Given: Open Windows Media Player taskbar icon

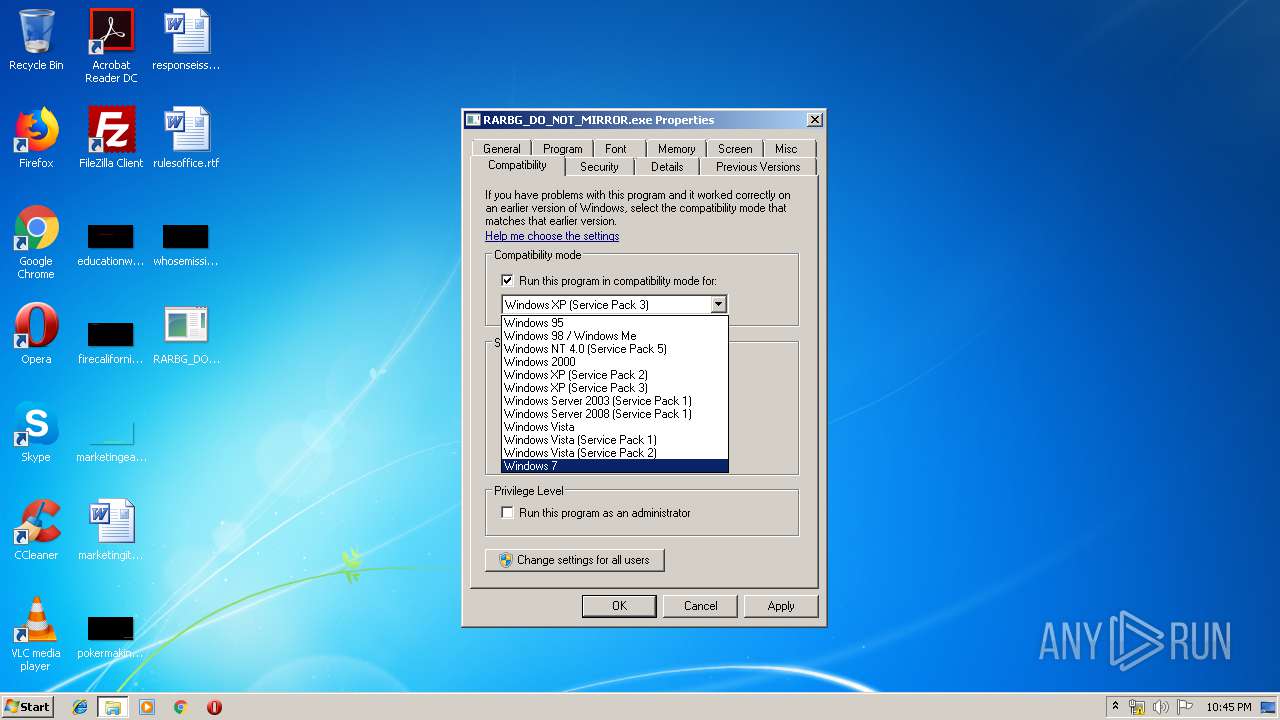Looking at the screenshot, I should 147,707.
